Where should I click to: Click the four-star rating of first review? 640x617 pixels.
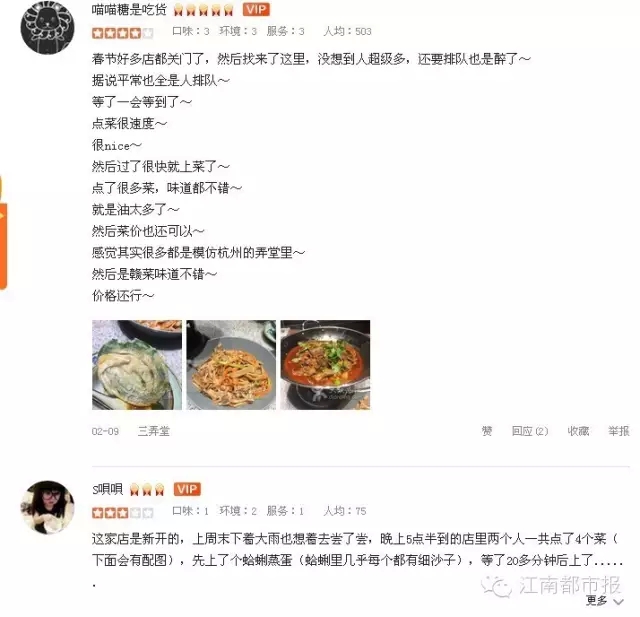coord(122,33)
